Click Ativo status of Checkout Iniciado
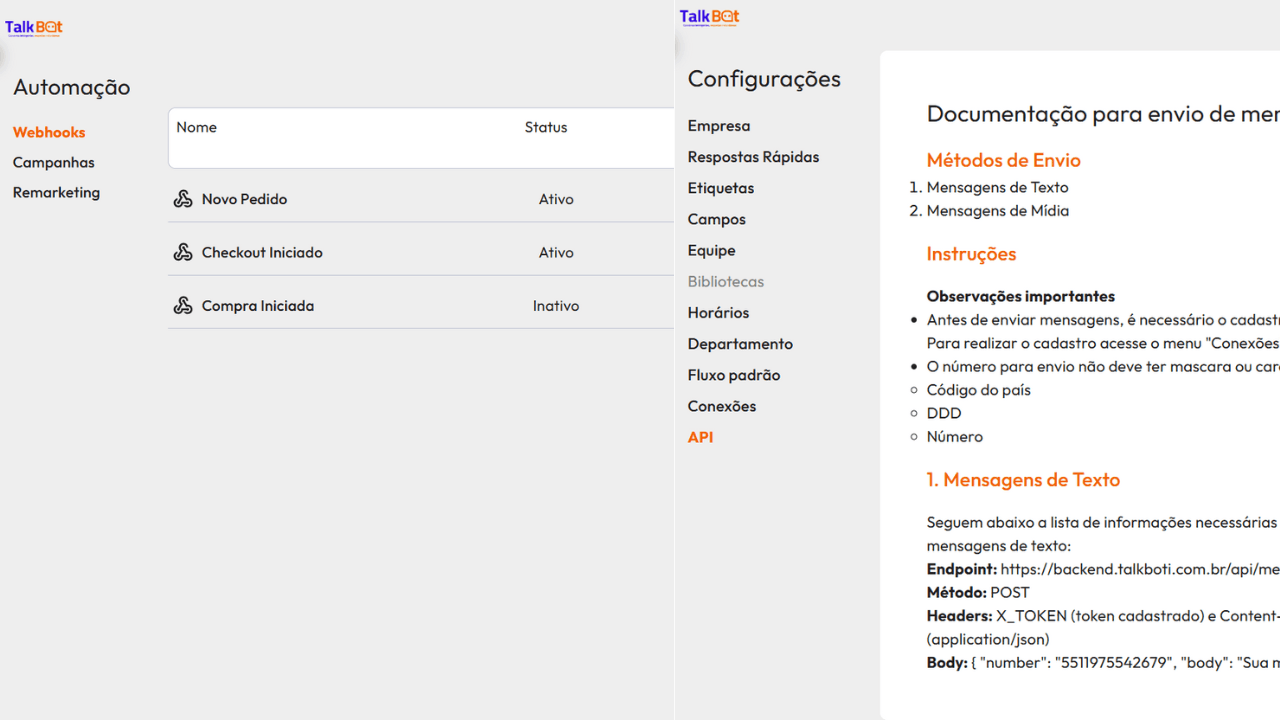The height and width of the screenshot is (720, 1280). [x=556, y=252]
